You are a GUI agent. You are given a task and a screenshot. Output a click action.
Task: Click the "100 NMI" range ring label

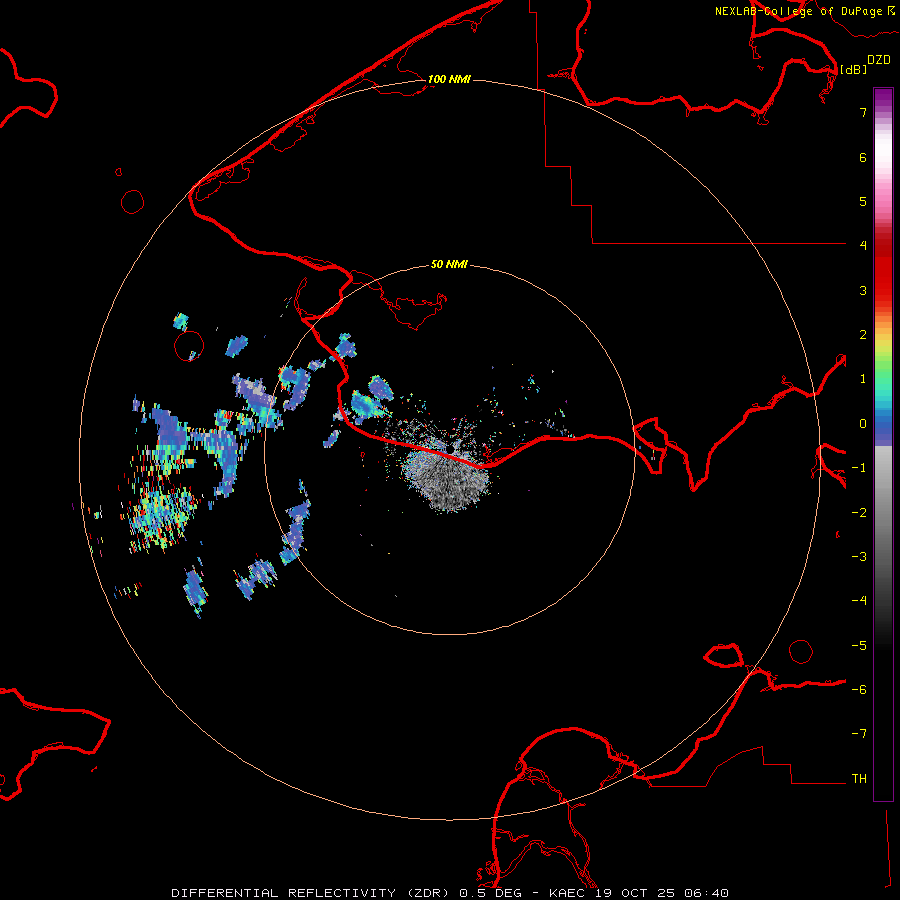pos(449,79)
